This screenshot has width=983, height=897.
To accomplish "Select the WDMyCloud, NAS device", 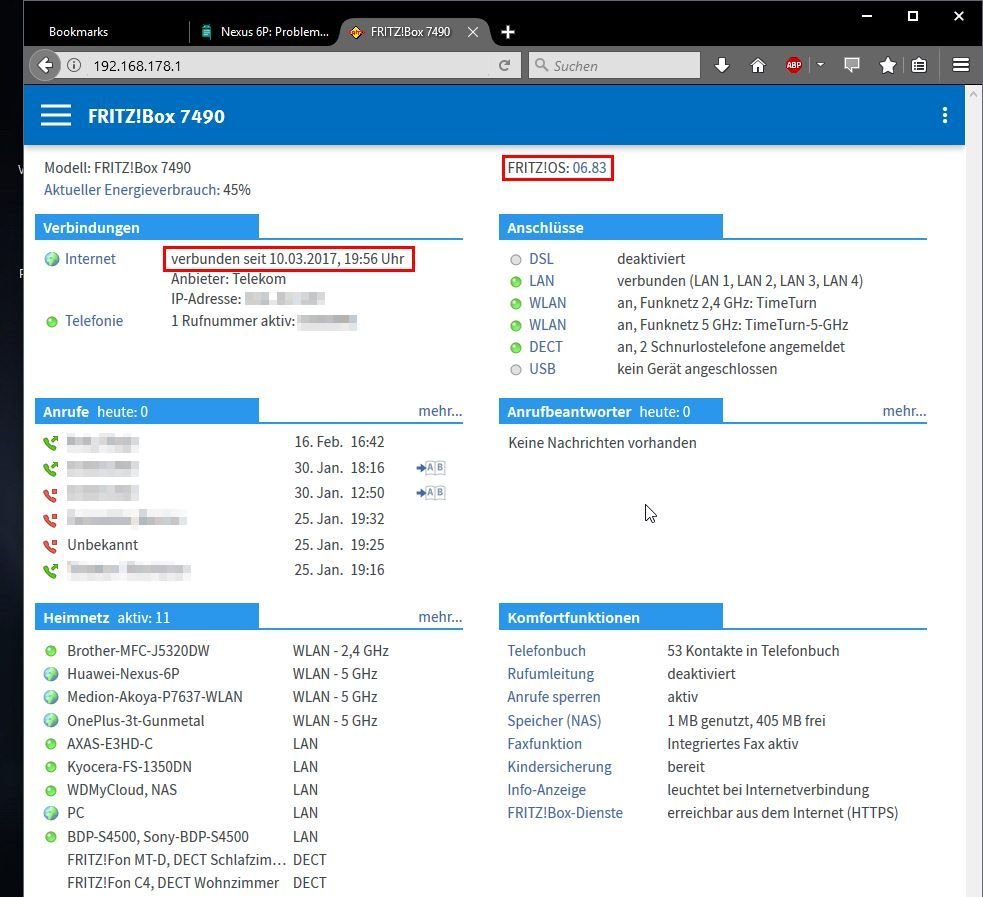I will pyautogui.click(x=122, y=790).
